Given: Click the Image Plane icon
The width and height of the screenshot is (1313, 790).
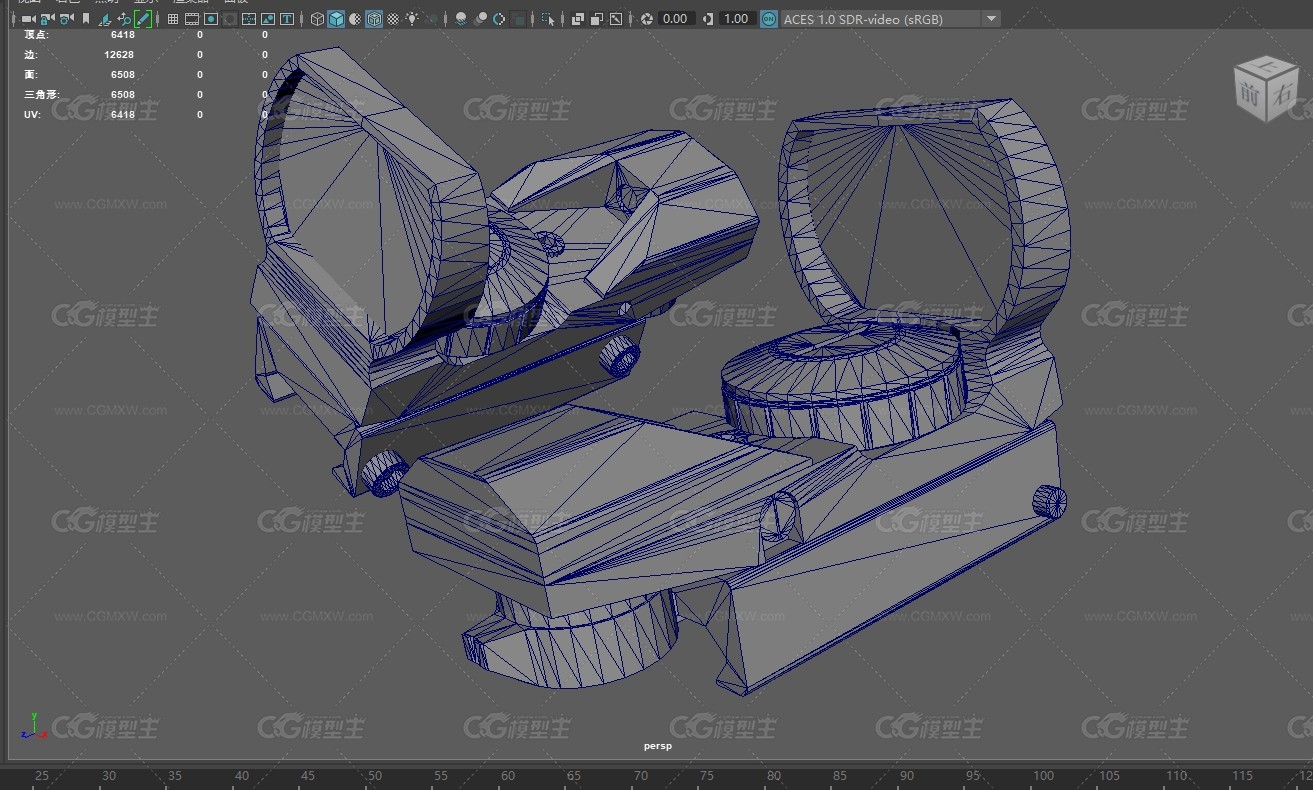Looking at the screenshot, I should point(105,19).
